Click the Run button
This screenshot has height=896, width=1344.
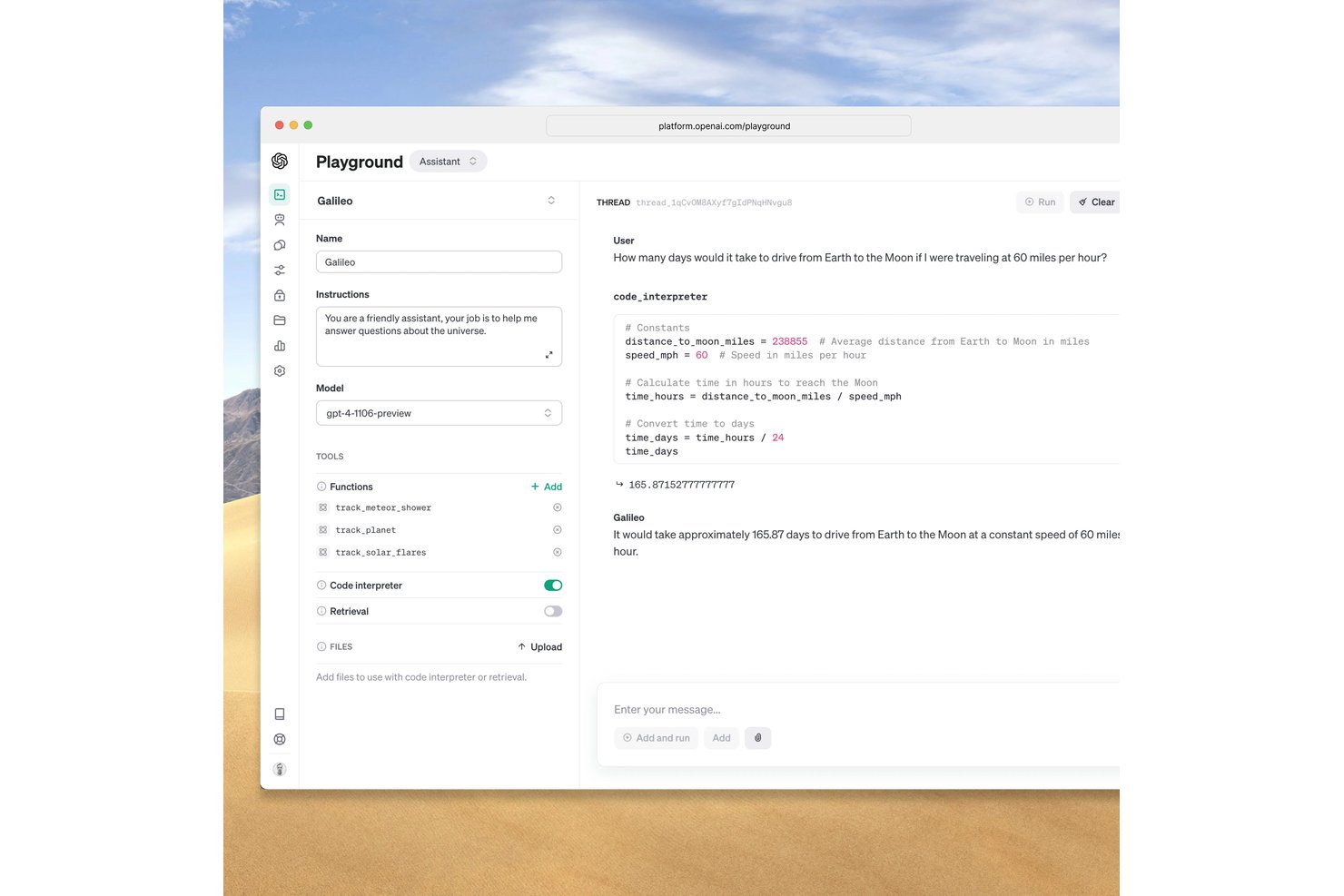pyautogui.click(x=1040, y=202)
